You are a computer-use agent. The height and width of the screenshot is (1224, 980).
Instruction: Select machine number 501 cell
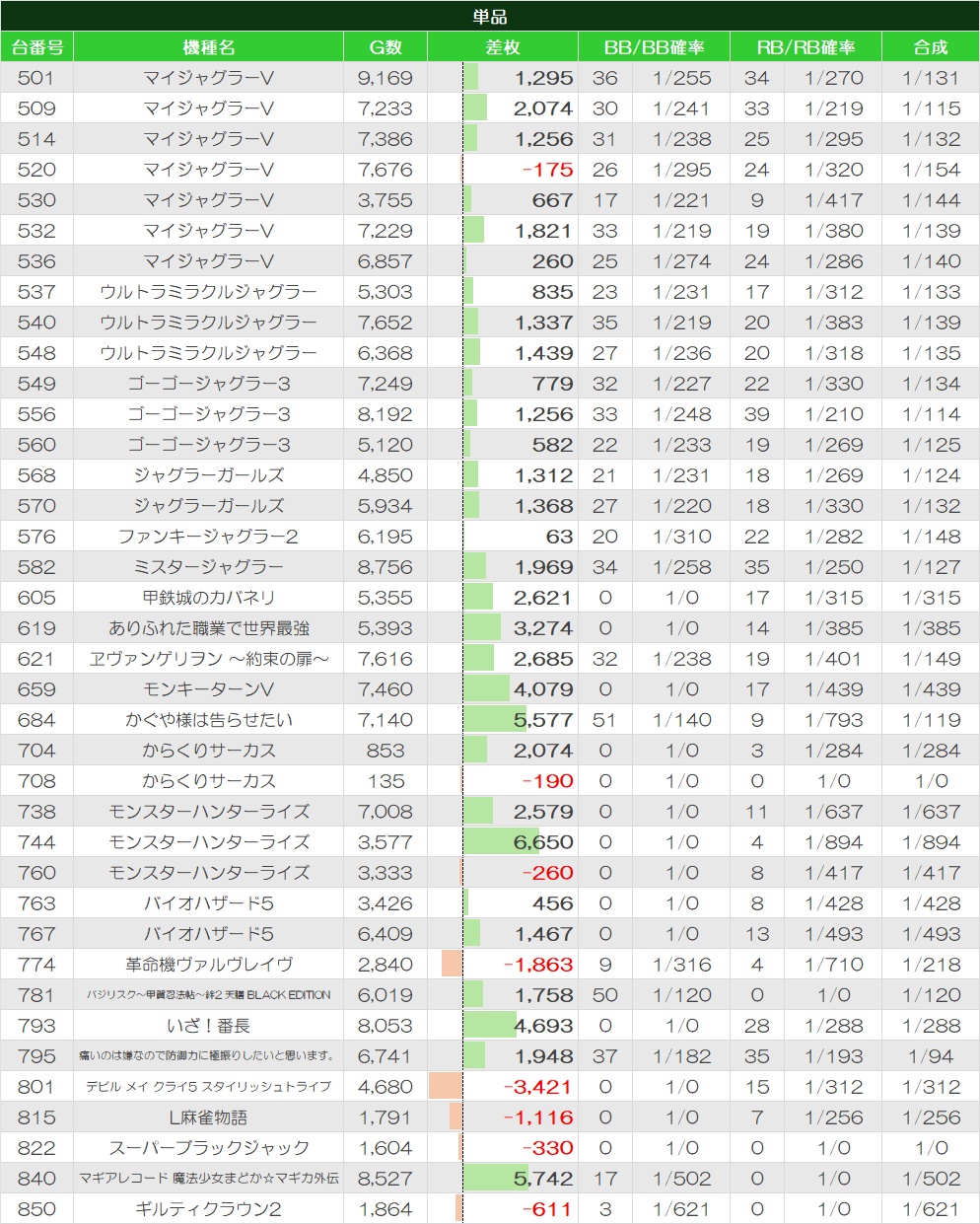(x=37, y=78)
